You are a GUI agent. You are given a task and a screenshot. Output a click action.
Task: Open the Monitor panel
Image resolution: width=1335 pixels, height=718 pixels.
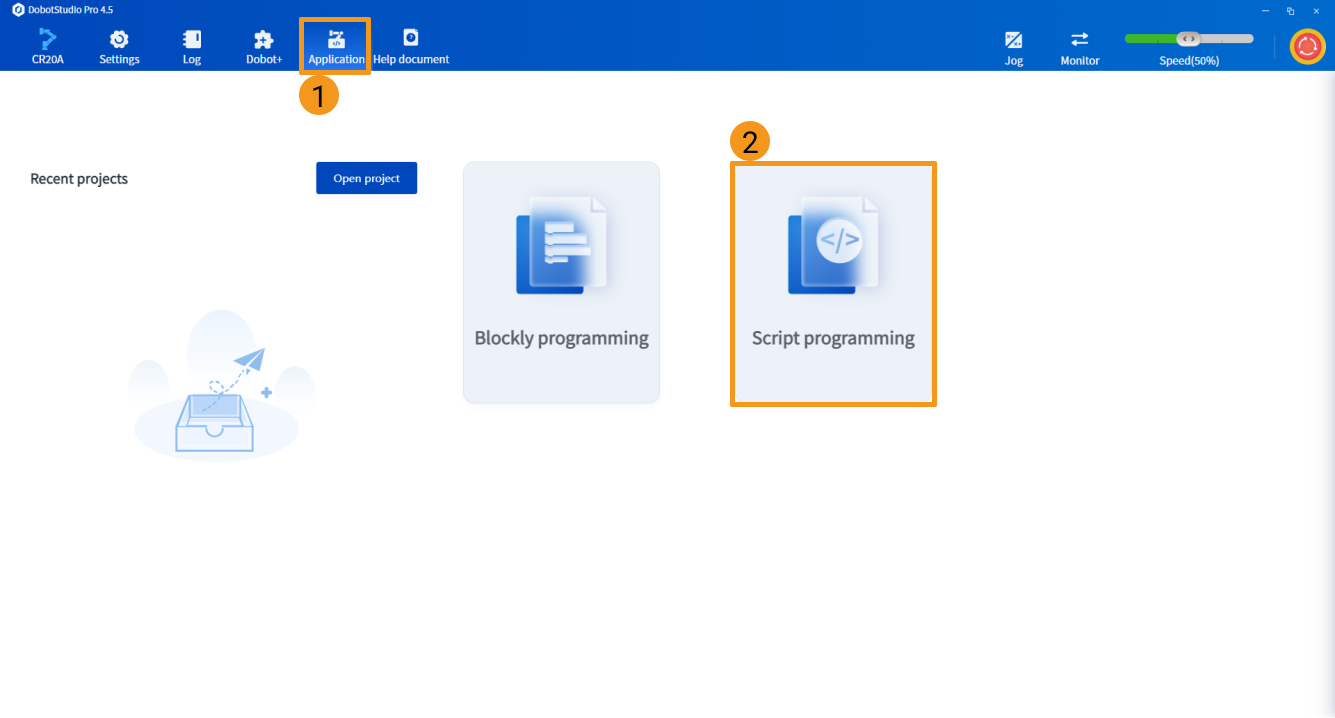(1079, 45)
